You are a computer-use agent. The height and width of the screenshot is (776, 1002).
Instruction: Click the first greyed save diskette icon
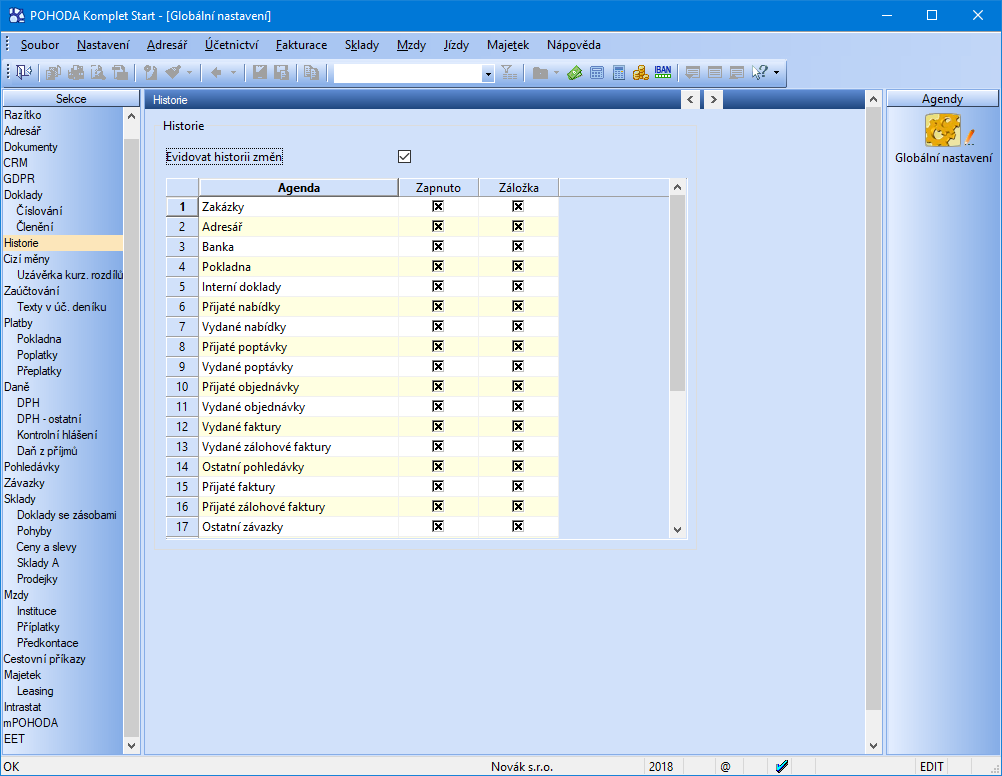259,72
